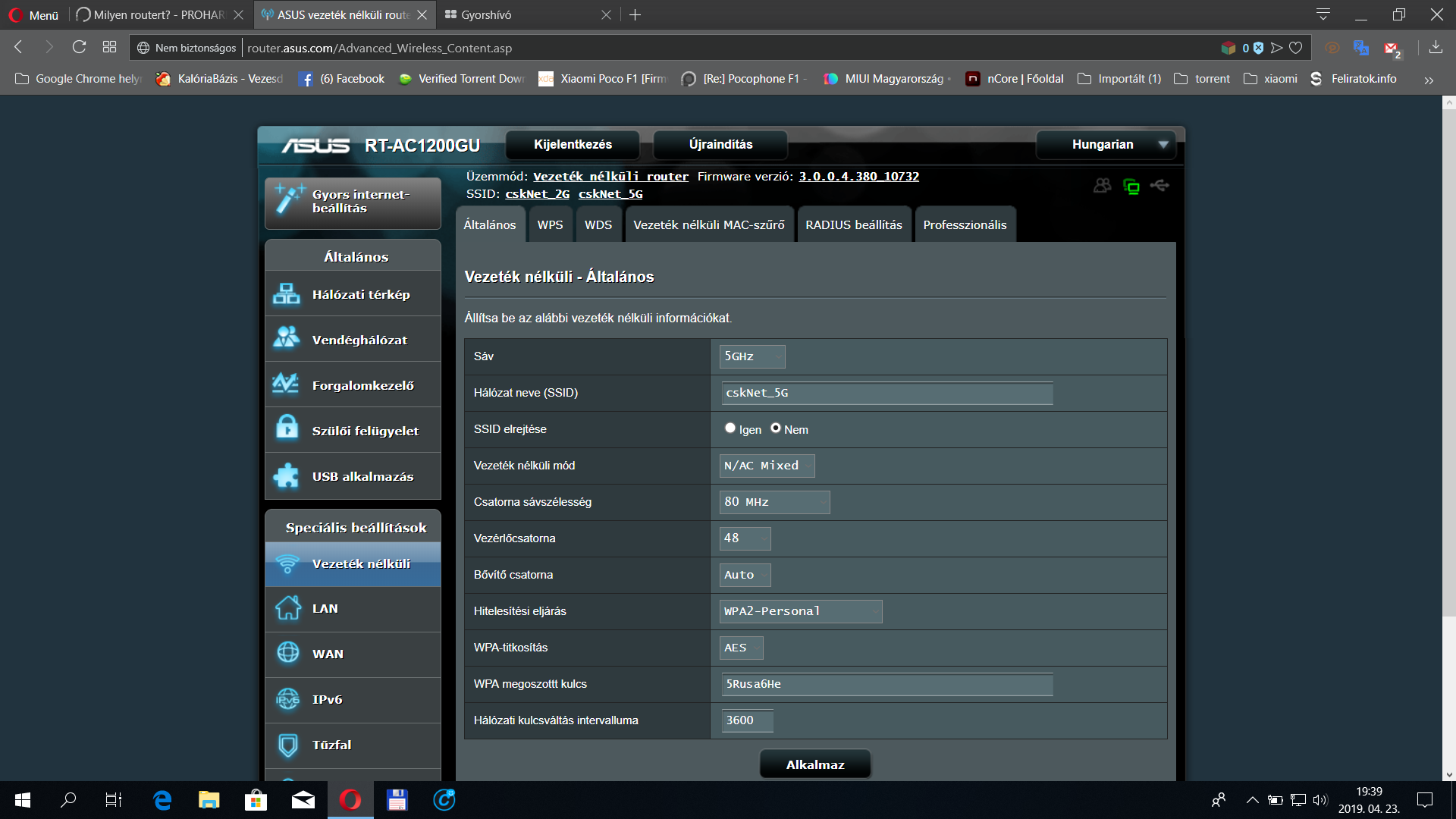The image size is (1456, 819).
Task: Open the LAN house icon
Action: click(x=288, y=608)
